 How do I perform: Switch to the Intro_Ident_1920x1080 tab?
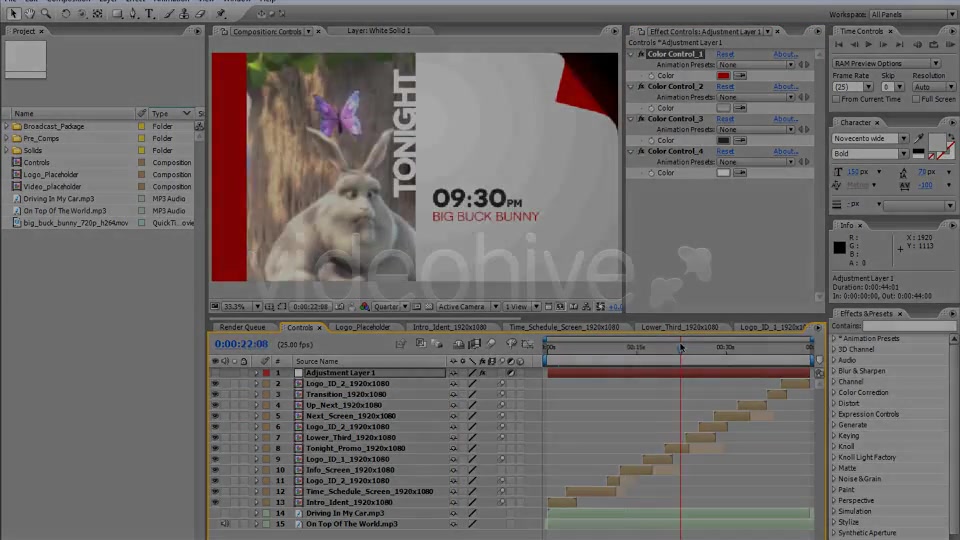pyautogui.click(x=449, y=328)
